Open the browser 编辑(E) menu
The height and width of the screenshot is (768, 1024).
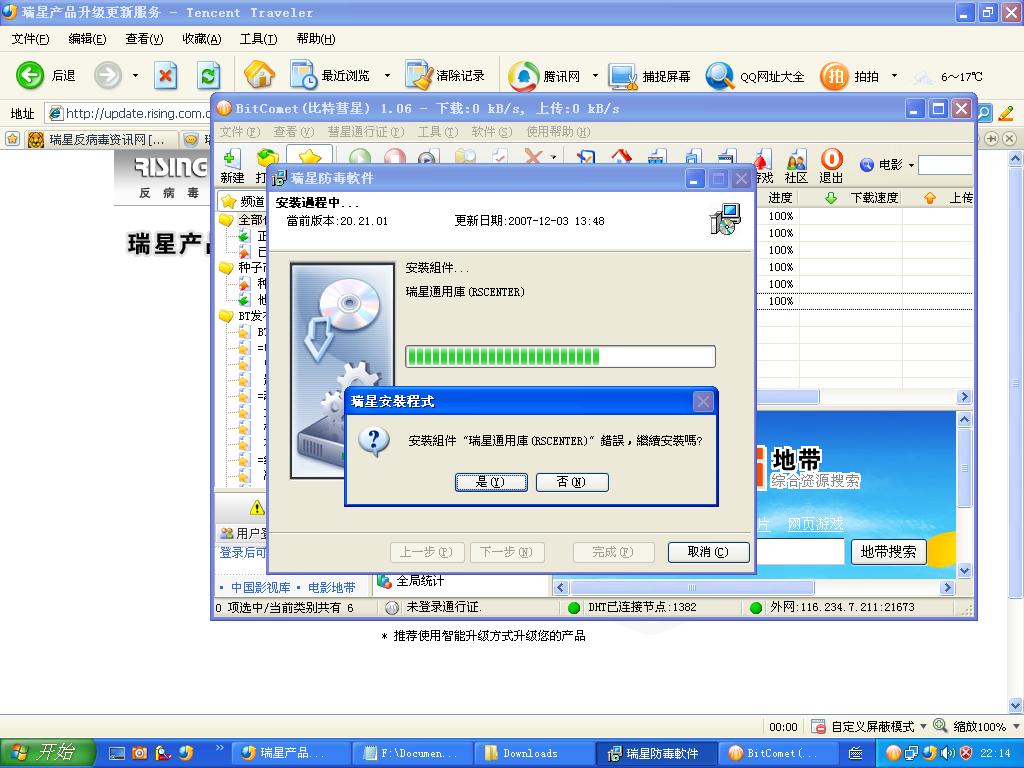[x=87, y=39]
